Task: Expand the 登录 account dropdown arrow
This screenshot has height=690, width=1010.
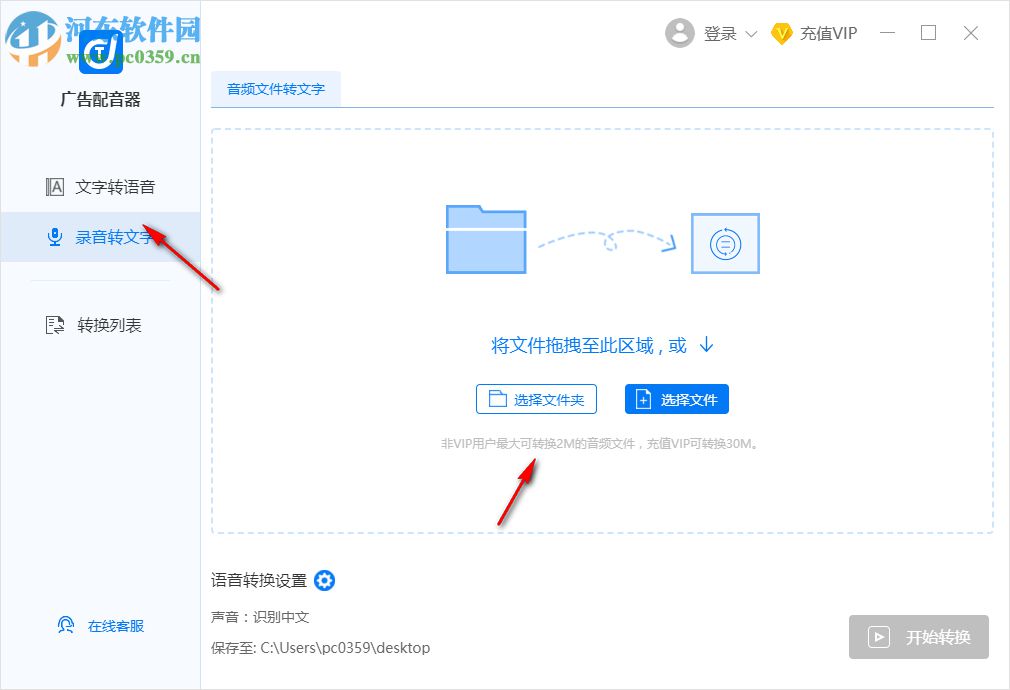Action: point(752,32)
